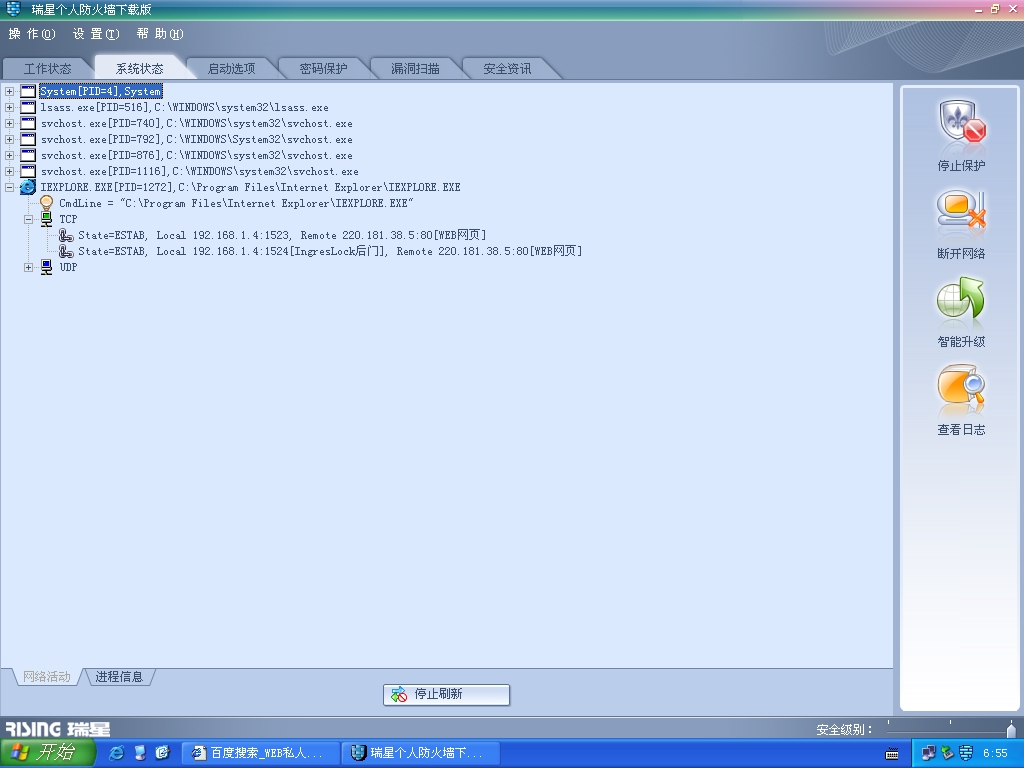Screen dimensions: 1024x768
Task: Switch to the 启动选项 tab
Action: click(231, 69)
